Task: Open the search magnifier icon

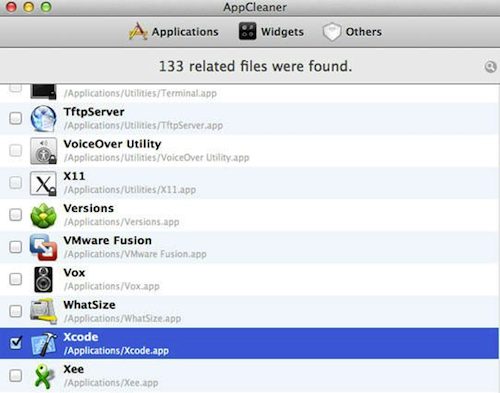Action: (x=490, y=67)
